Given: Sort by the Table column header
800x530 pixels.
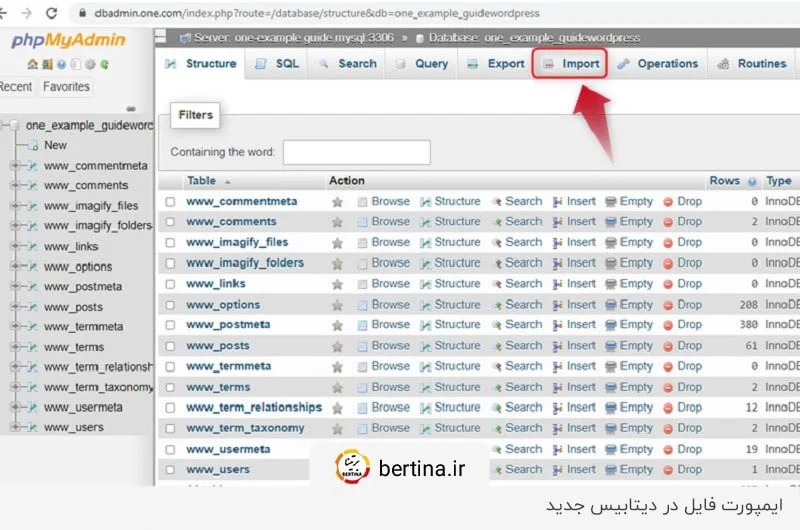Looking at the screenshot, I should [x=202, y=181].
